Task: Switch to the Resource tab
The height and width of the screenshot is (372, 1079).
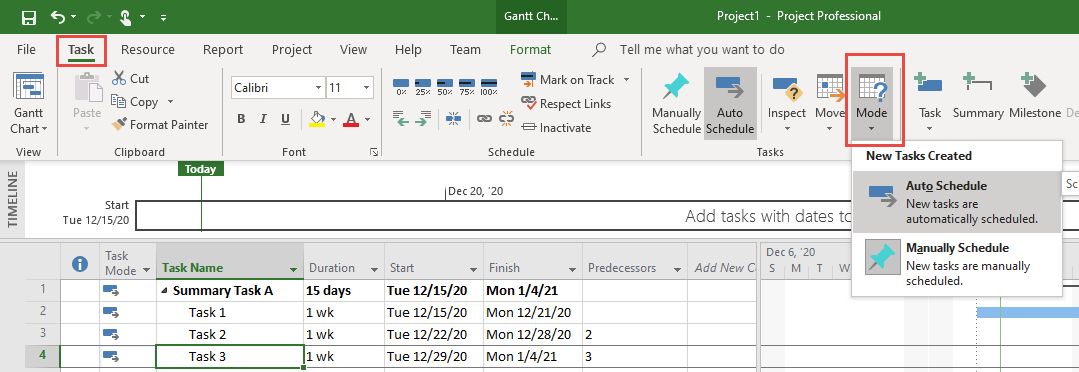Action: point(148,50)
